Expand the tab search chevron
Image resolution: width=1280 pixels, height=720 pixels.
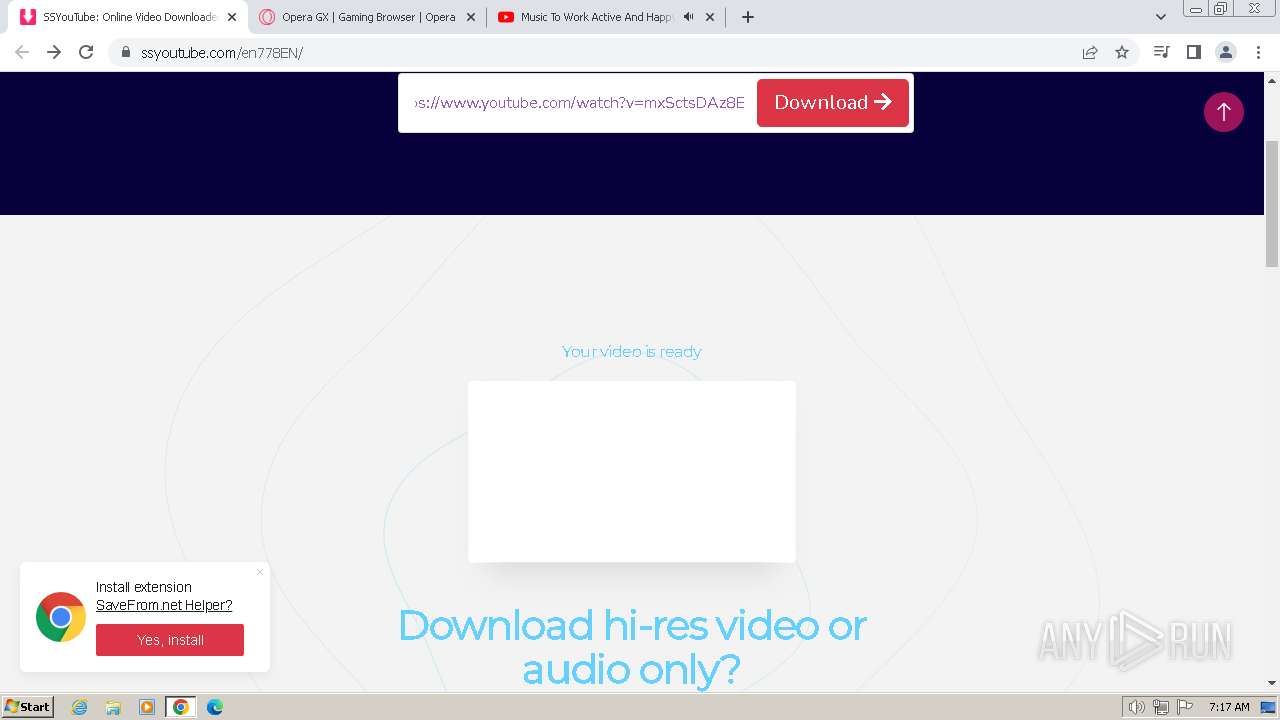click(1160, 17)
